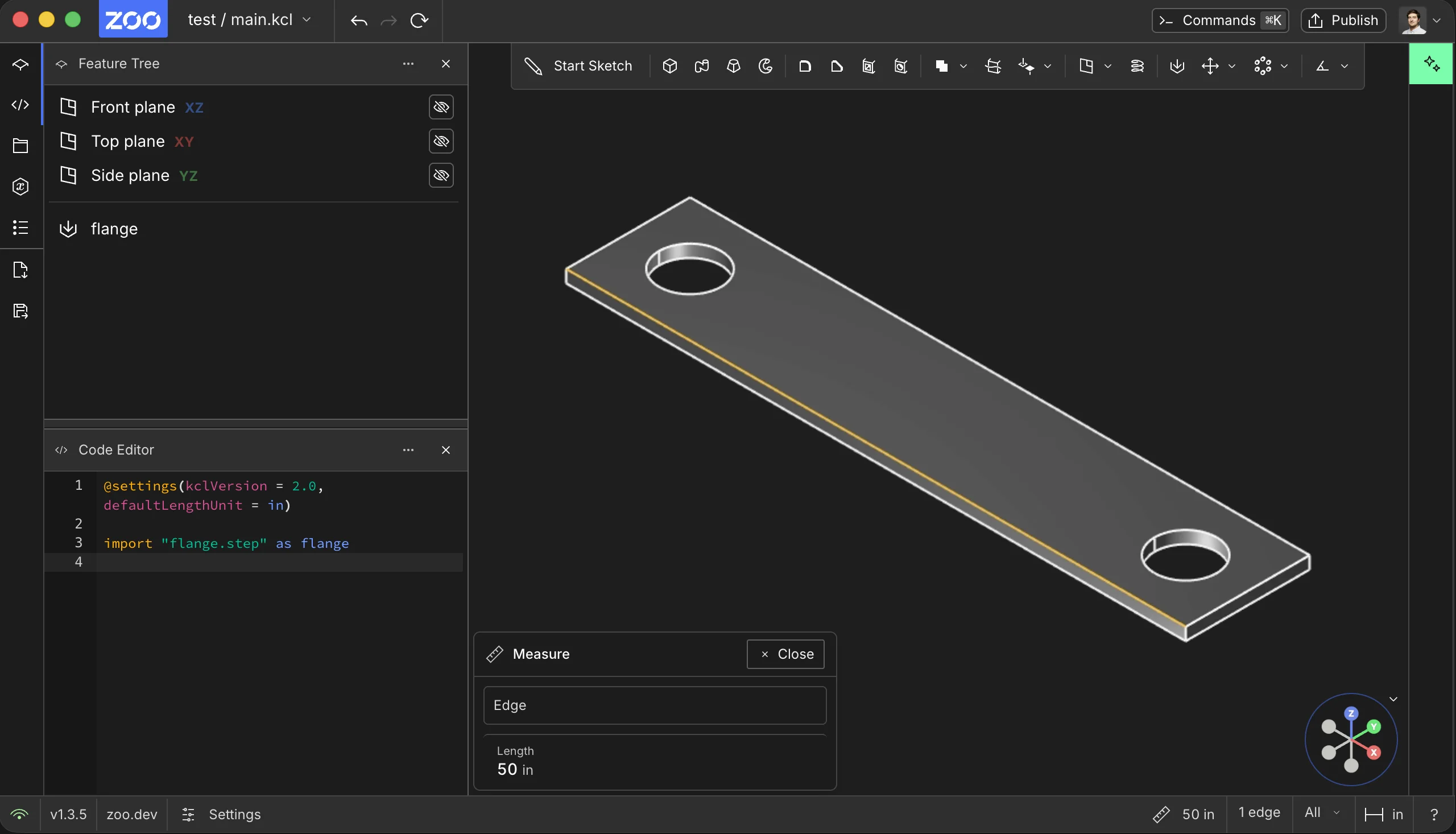Screen dimensions: 1456x834
Task: Open the Text-to-CAD sparkle panel
Action: pos(1432,64)
